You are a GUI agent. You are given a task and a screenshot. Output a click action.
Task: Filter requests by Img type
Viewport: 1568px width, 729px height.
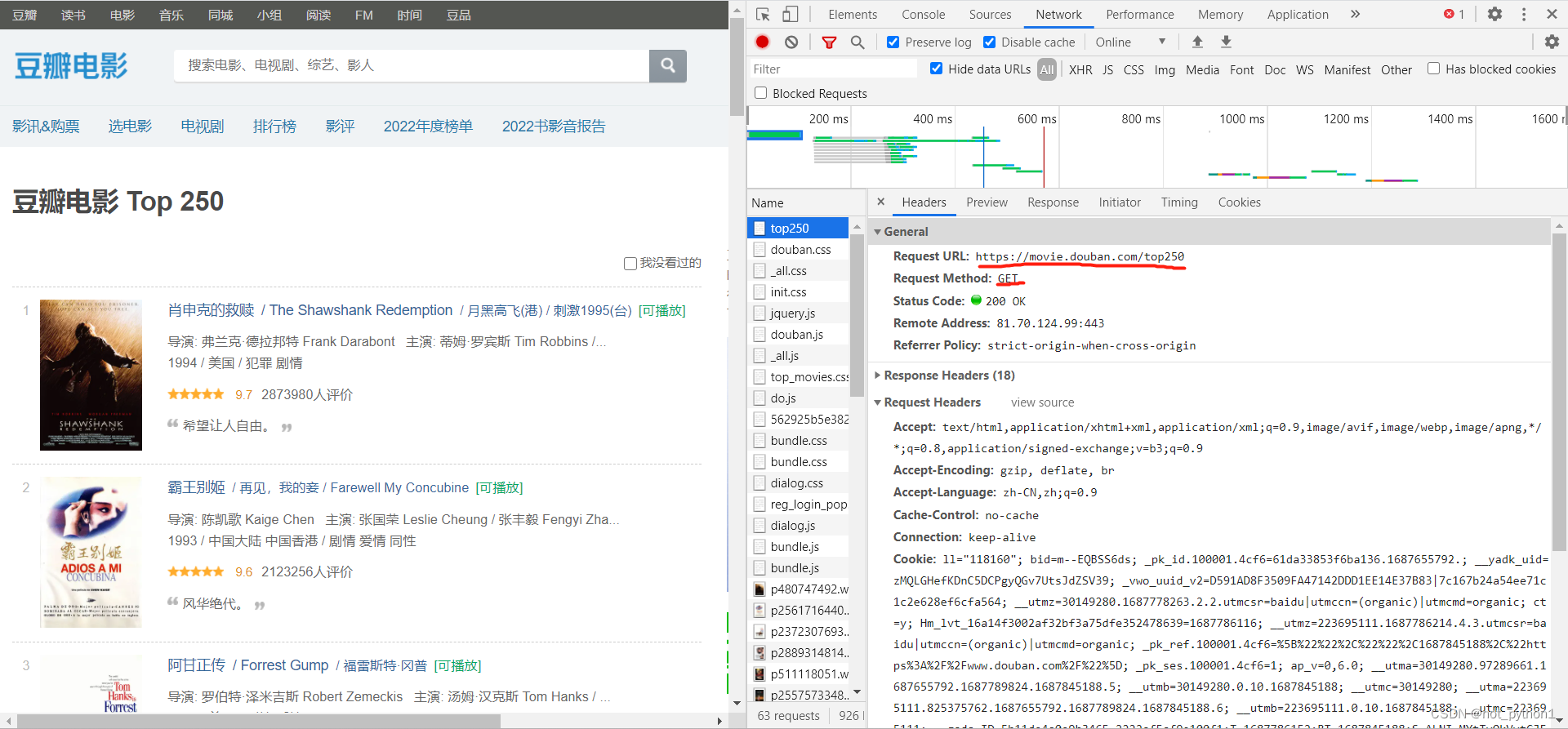1165,69
